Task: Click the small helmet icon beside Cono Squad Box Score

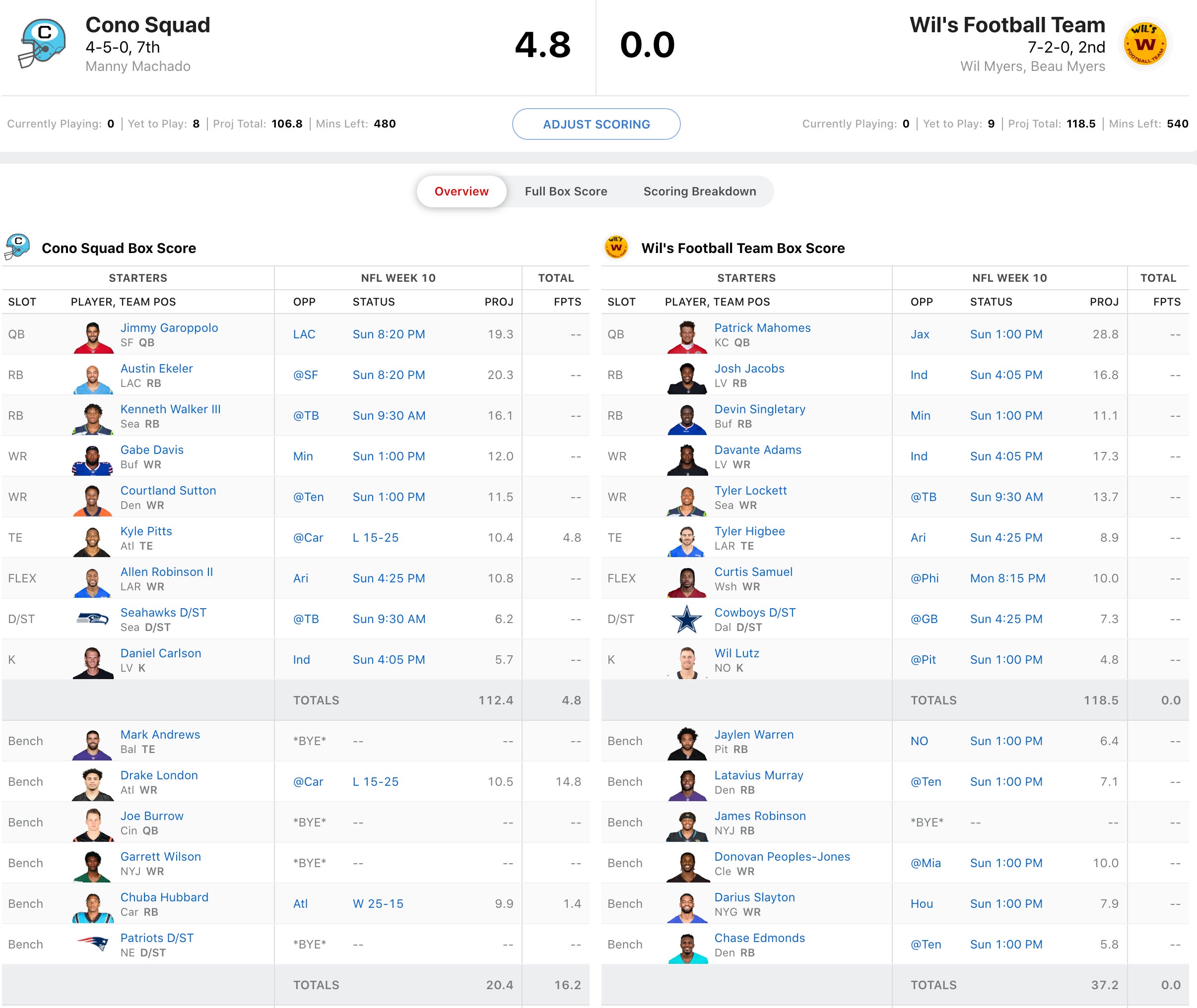Action: tap(17, 248)
